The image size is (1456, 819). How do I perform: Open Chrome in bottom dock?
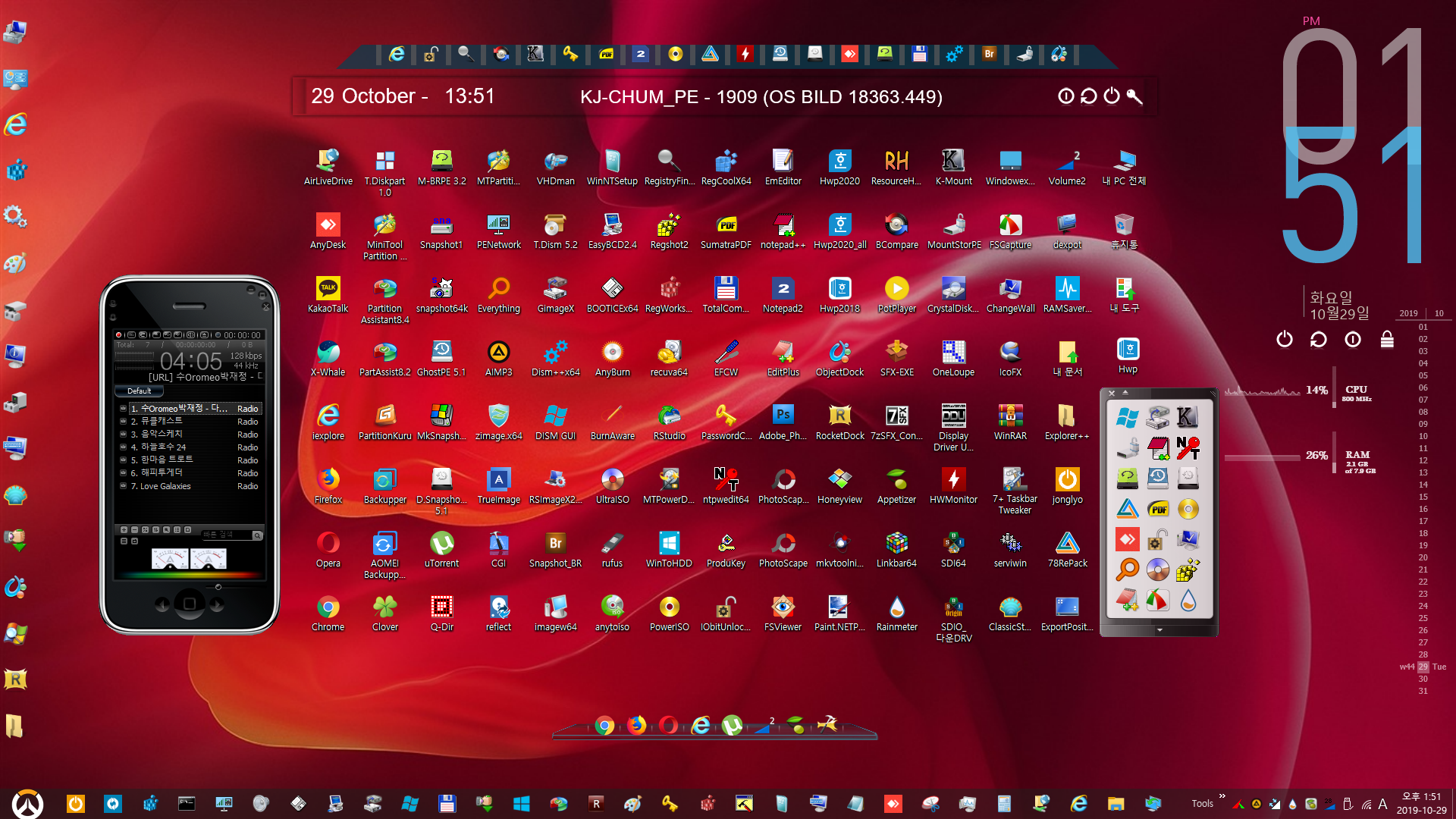click(x=604, y=726)
